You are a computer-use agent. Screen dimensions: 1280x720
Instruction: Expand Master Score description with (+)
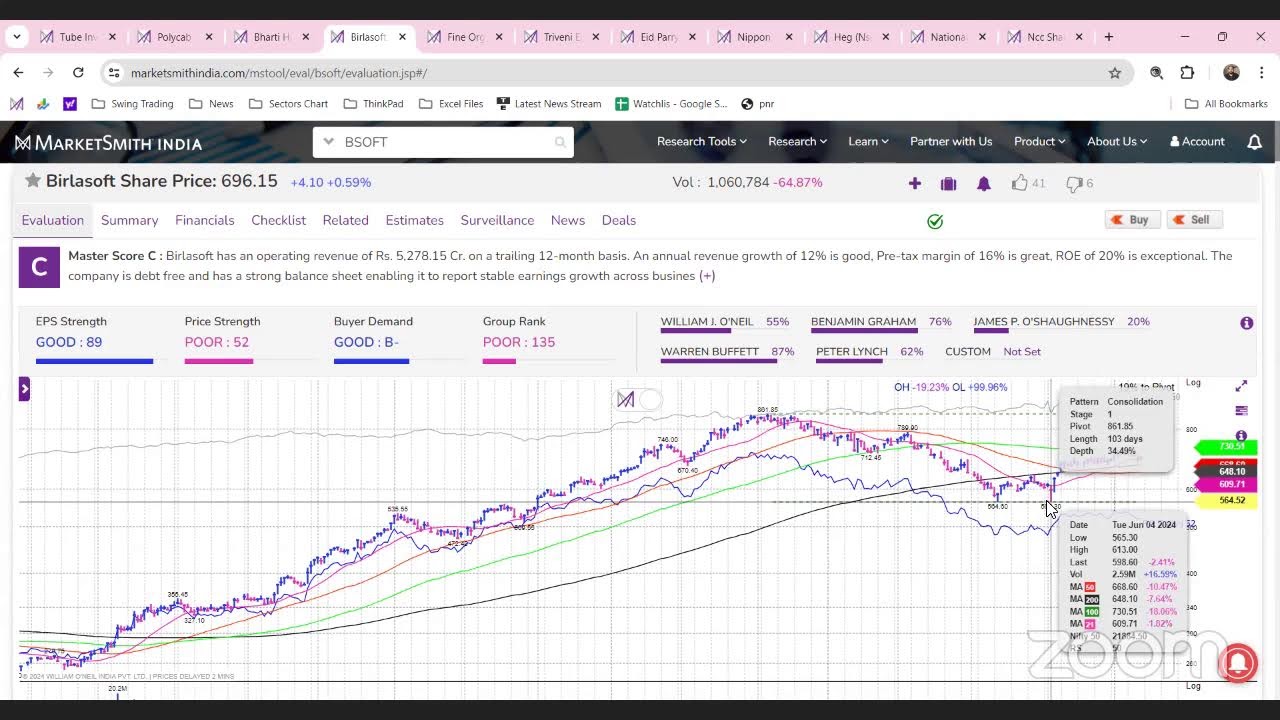tap(707, 276)
